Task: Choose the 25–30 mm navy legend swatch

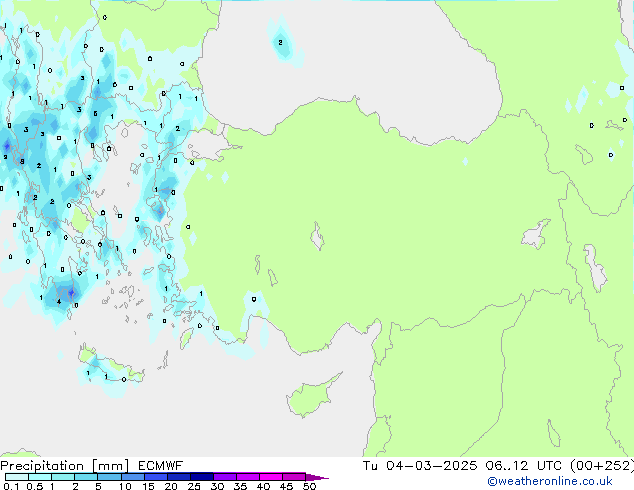Action: coord(202,477)
